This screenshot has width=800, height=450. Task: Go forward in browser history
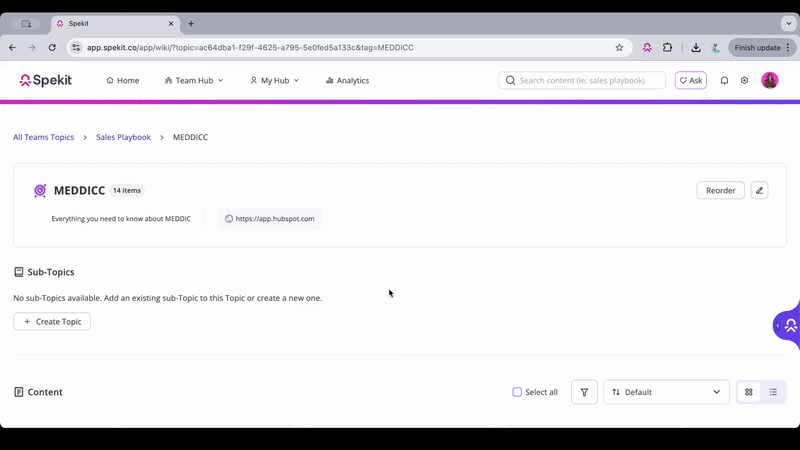32,47
